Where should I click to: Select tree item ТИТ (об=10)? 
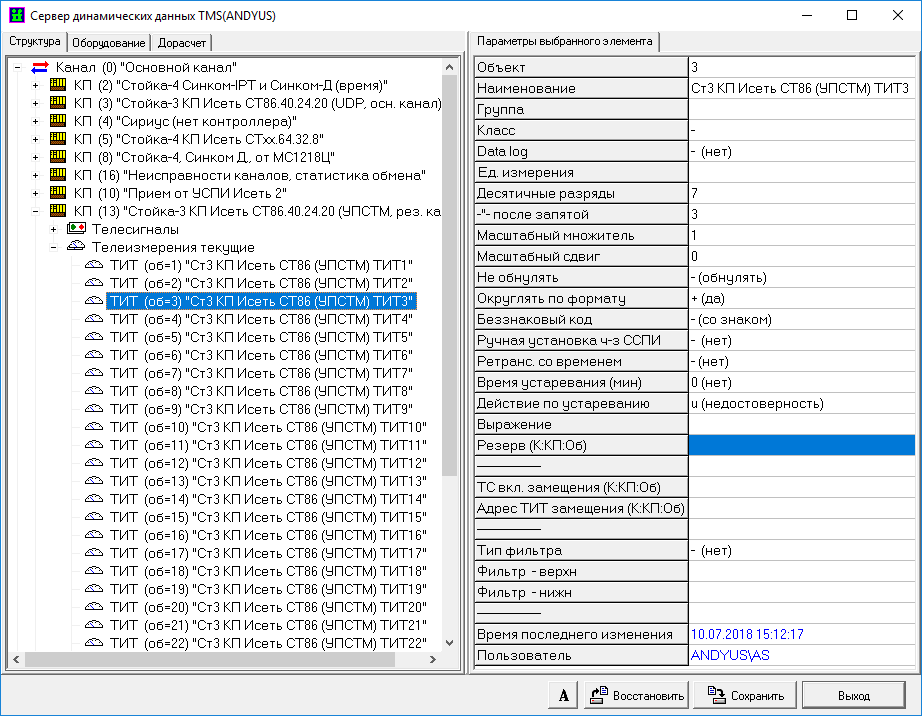coord(268,427)
